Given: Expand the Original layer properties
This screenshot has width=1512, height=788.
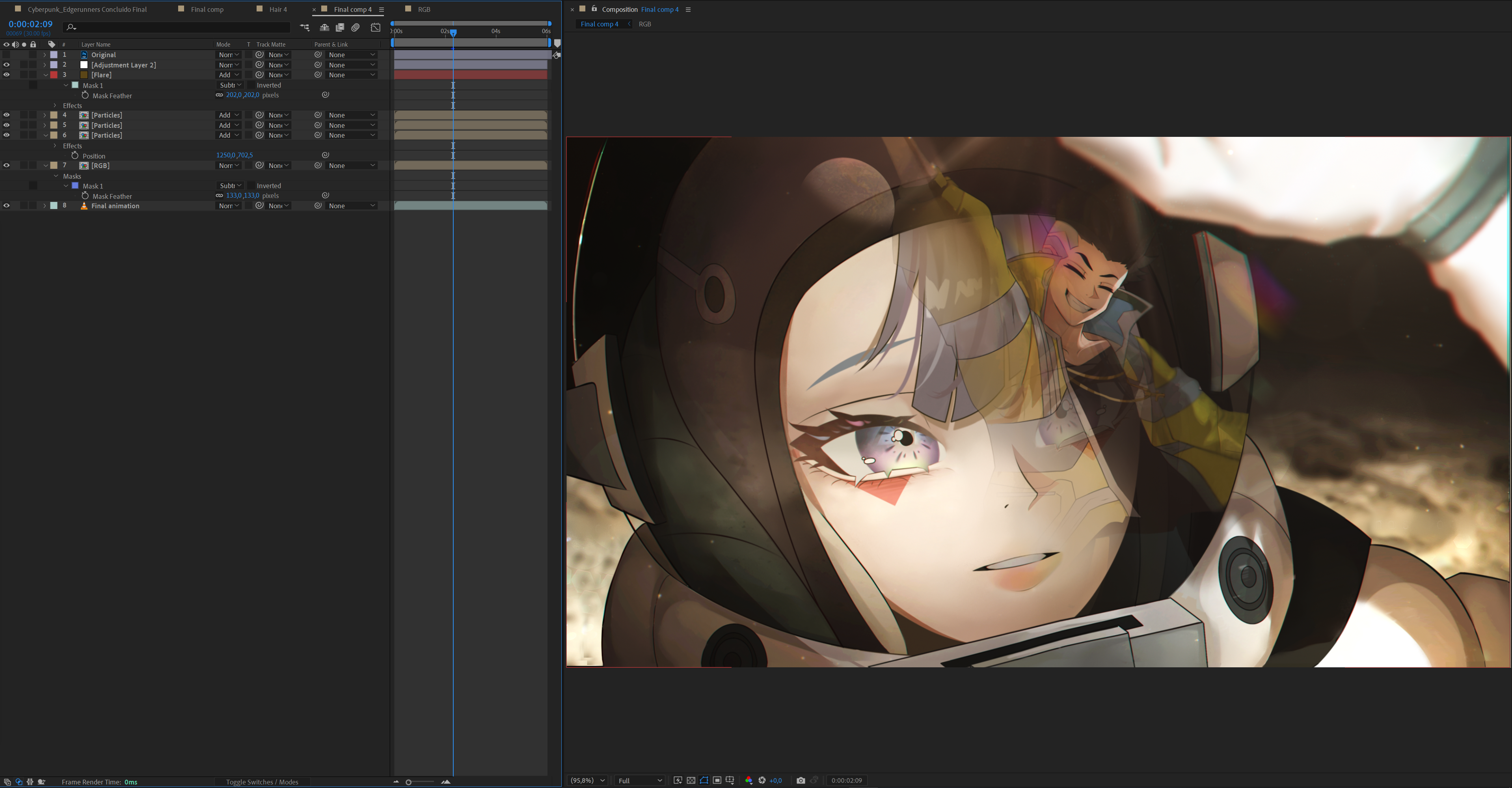Looking at the screenshot, I should click(x=45, y=54).
